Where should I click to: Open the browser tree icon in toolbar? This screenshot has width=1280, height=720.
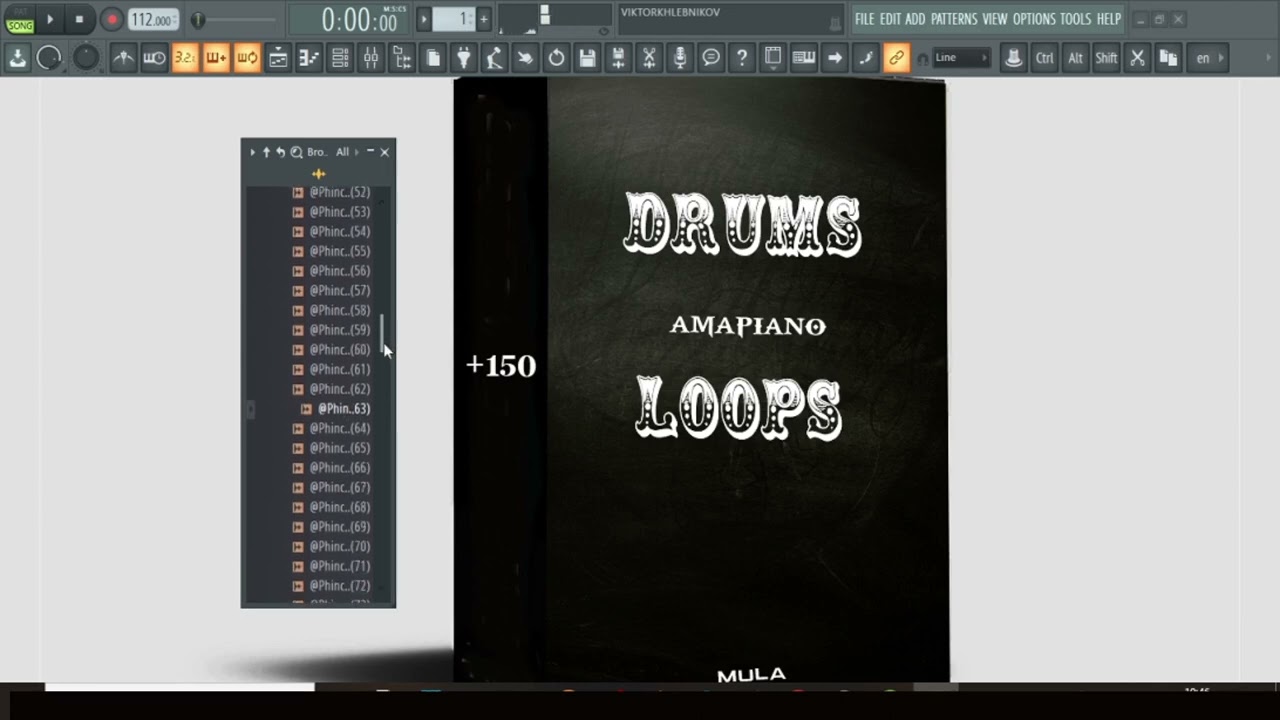(x=402, y=58)
